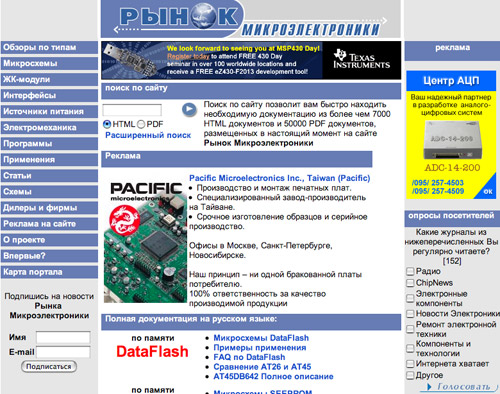Select the PDF radio button
This screenshot has width=500, height=394.
pyautogui.click(x=141, y=124)
